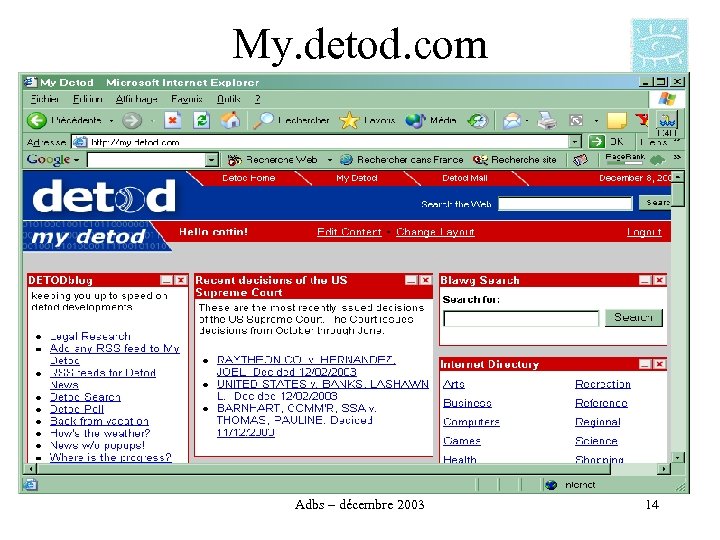Click the Refresh page icon
720x540 pixels.
coord(201,120)
